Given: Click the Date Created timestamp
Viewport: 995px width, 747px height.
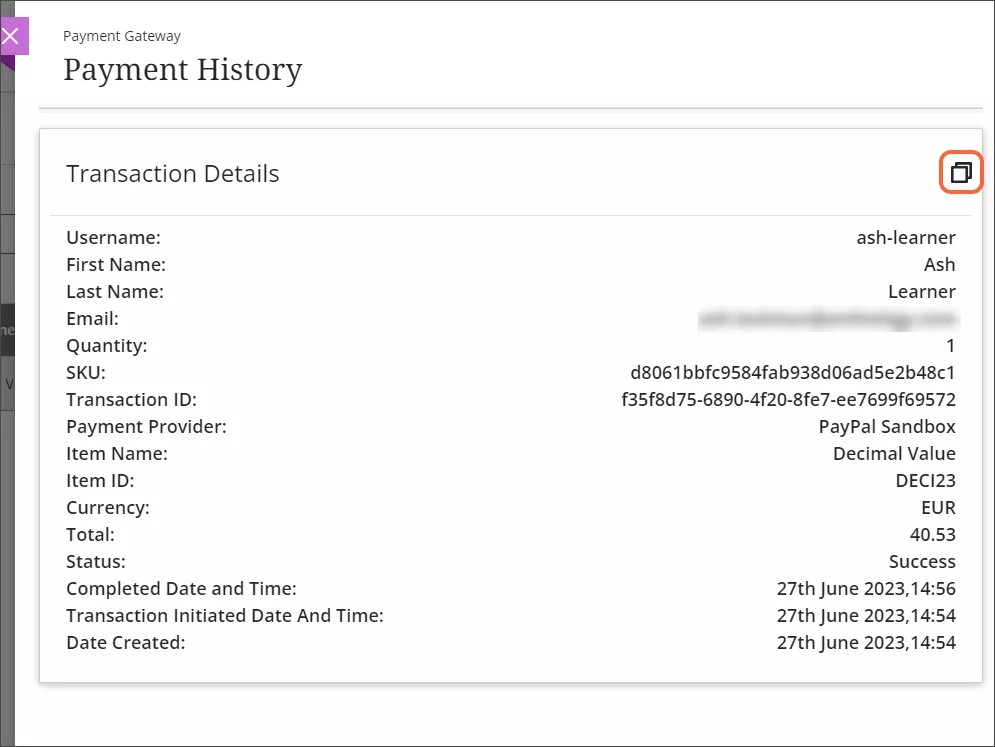Looking at the screenshot, I should click(x=867, y=642).
